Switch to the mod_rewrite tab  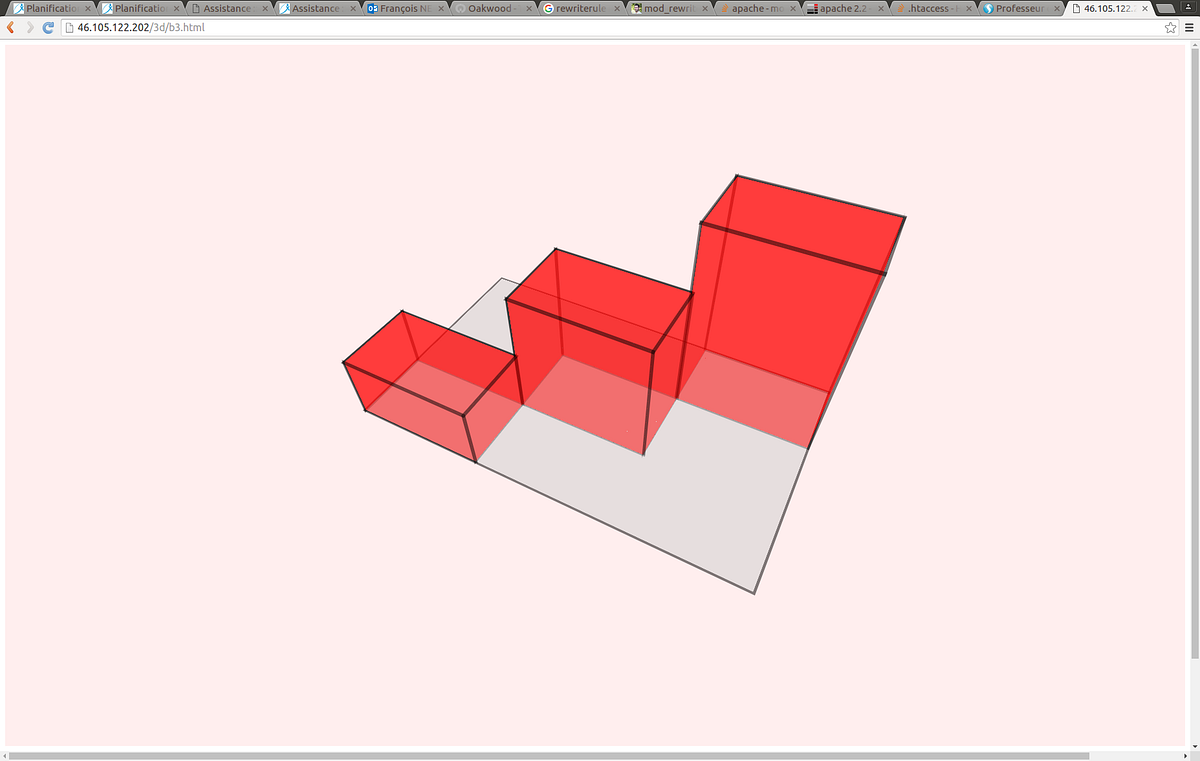[665, 8]
